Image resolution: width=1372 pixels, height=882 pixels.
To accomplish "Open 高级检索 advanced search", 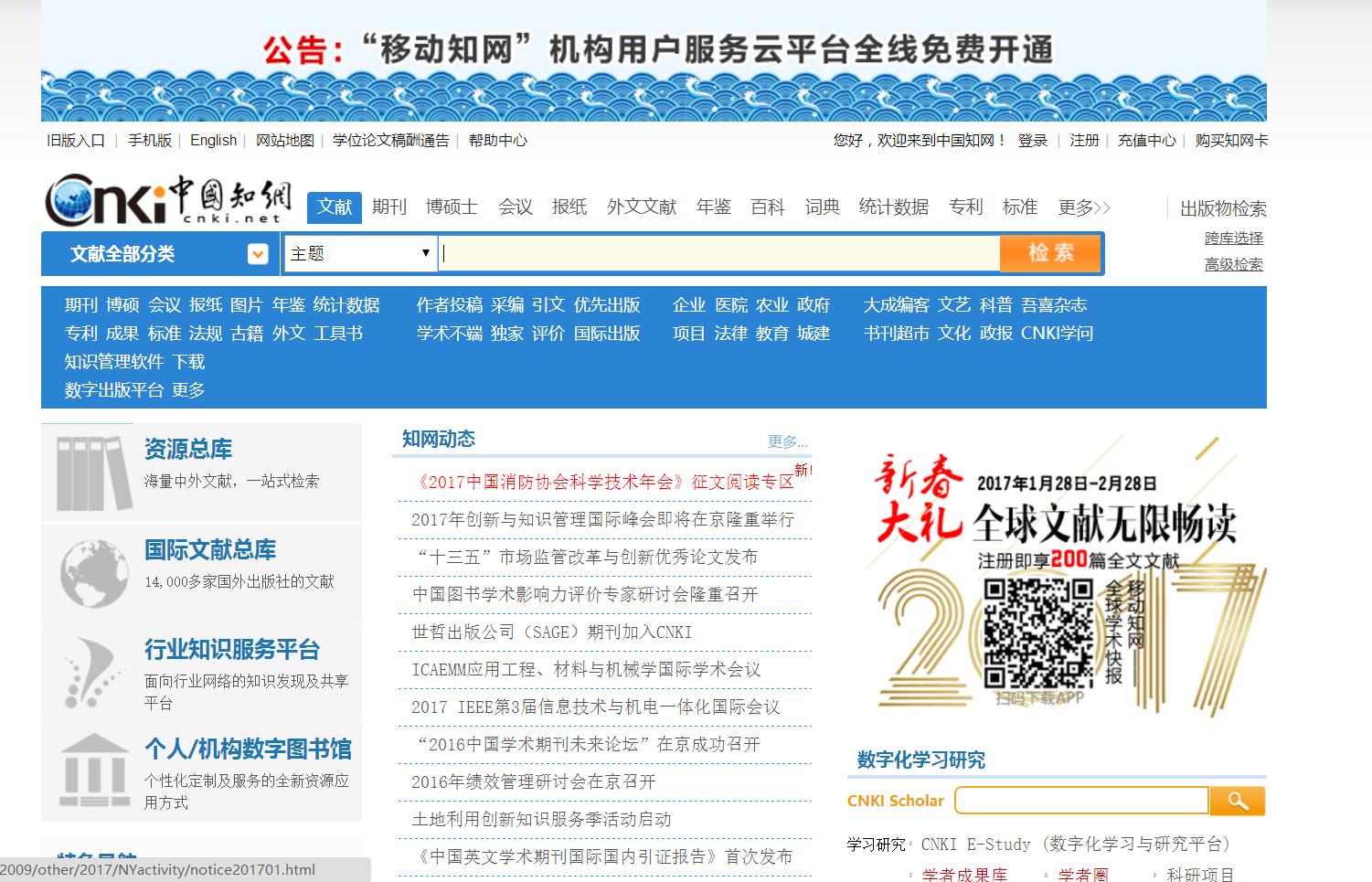I will click(1233, 264).
